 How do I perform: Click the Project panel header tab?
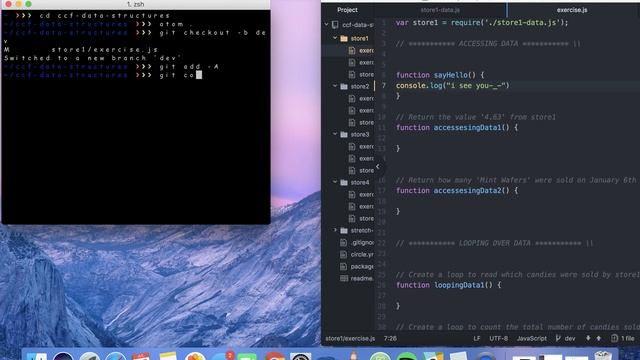coord(347,10)
